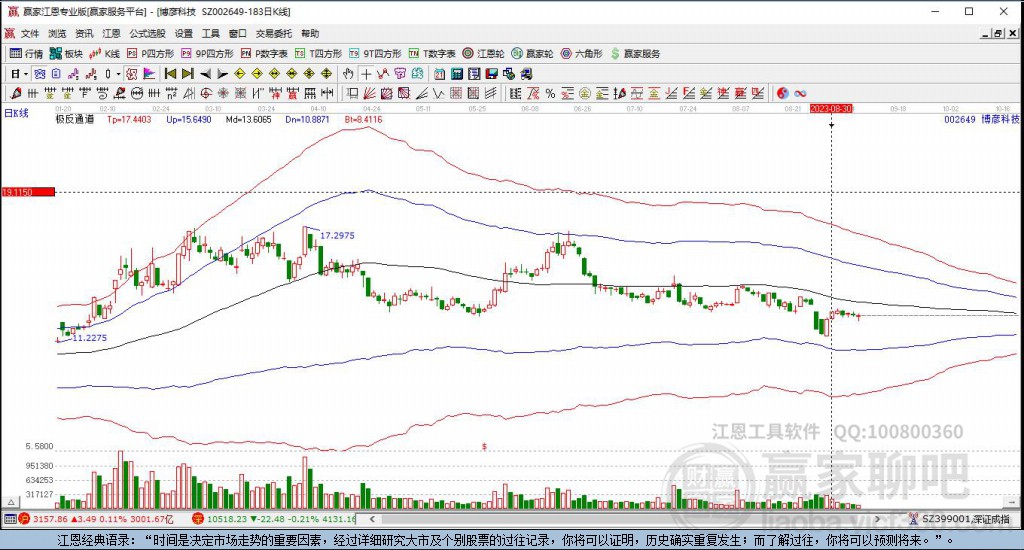Open the 六角形 hexagon tool
Image resolution: width=1024 pixels, height=550 pixels.
581,54
